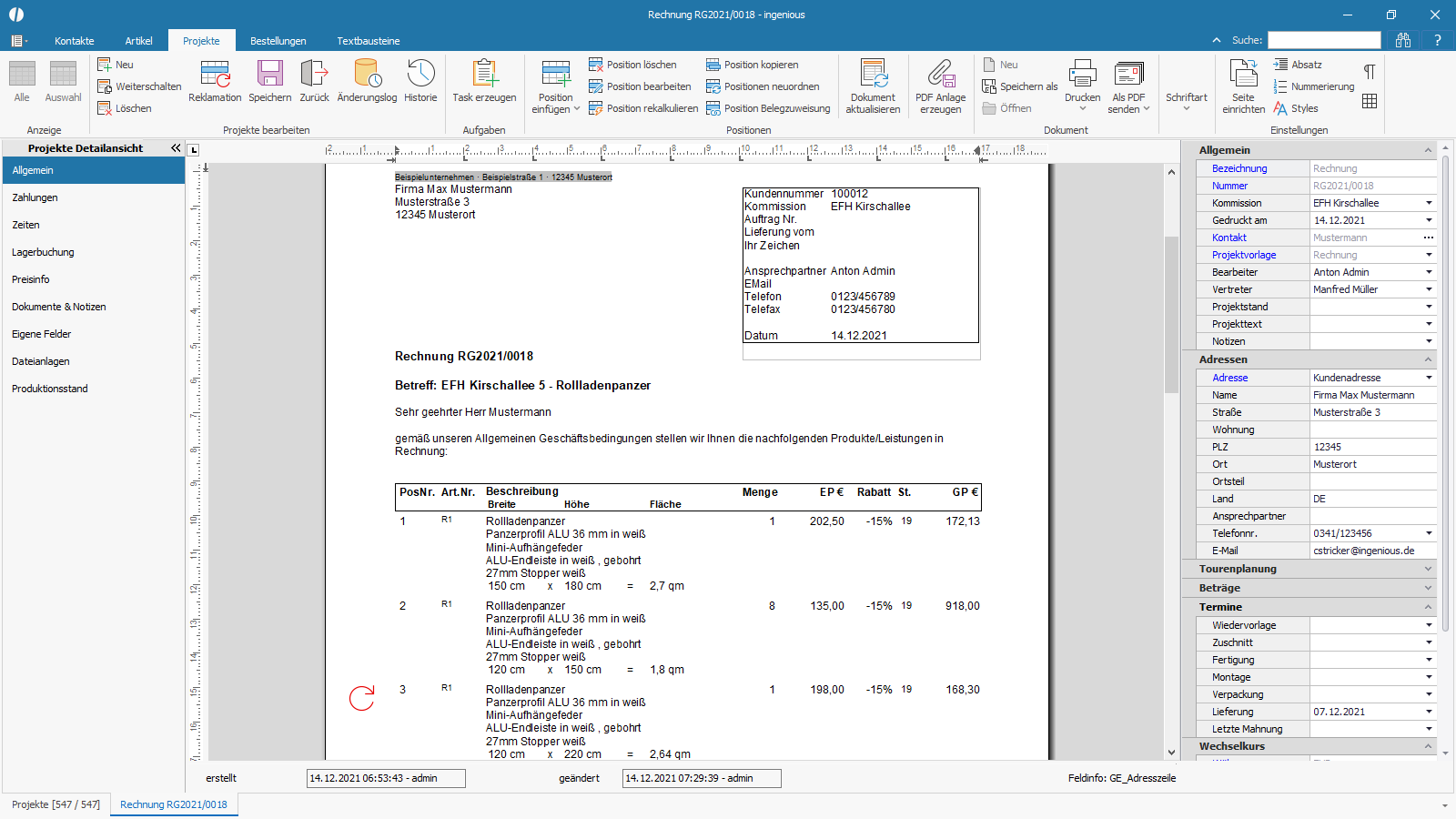Collapse the Termine section

tap(1428, 607)
